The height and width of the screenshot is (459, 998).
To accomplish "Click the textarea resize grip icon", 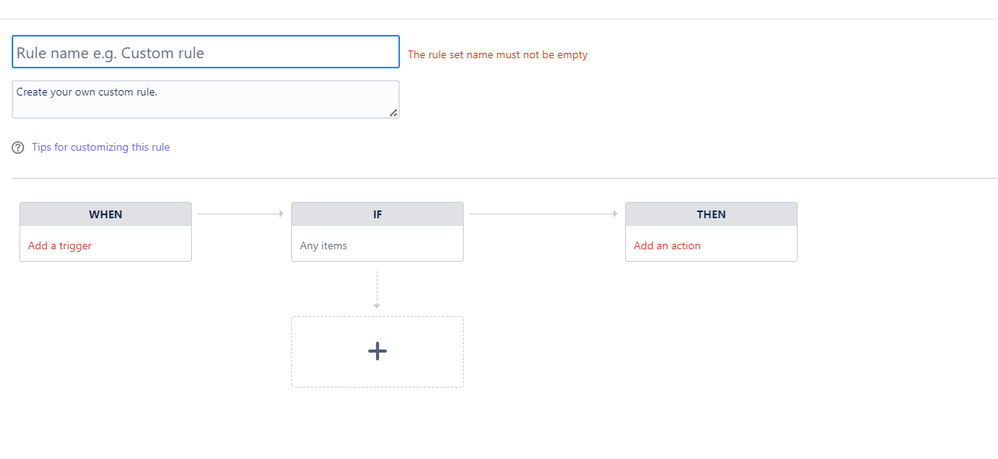I will (x=393, y=113).
